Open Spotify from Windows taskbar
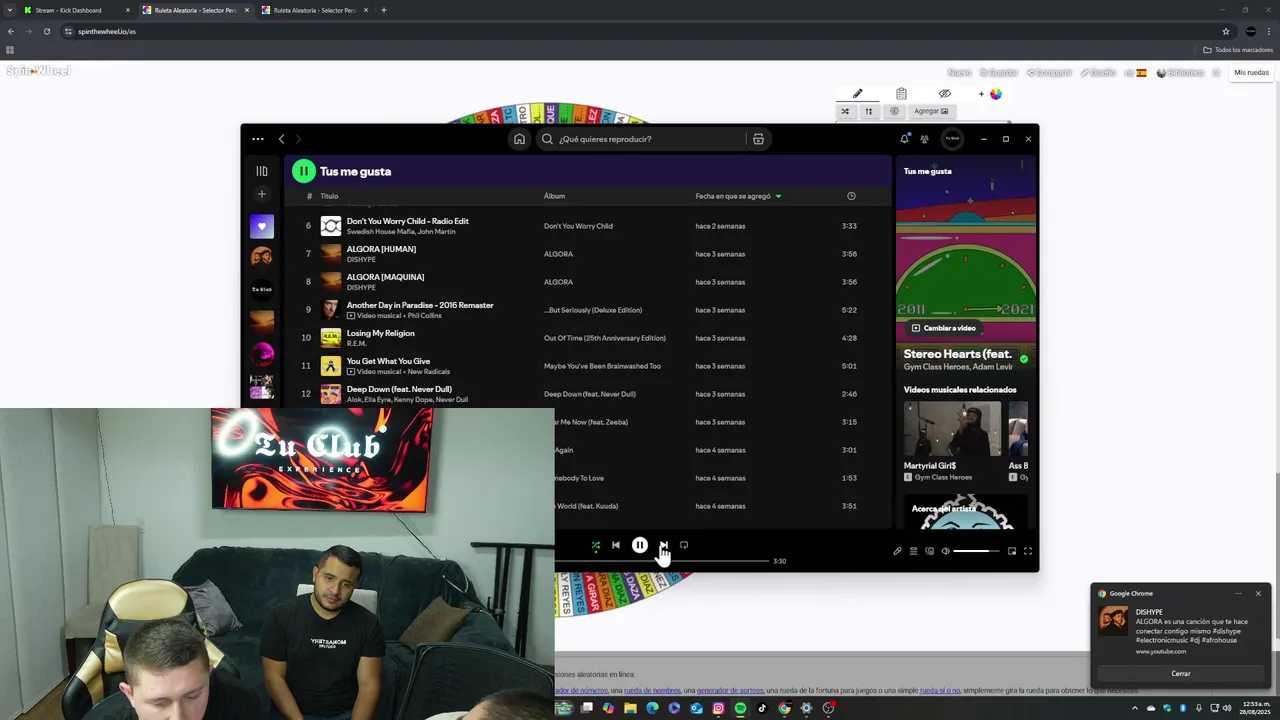This screenshot has width=1280, height=720. [740, 708]
